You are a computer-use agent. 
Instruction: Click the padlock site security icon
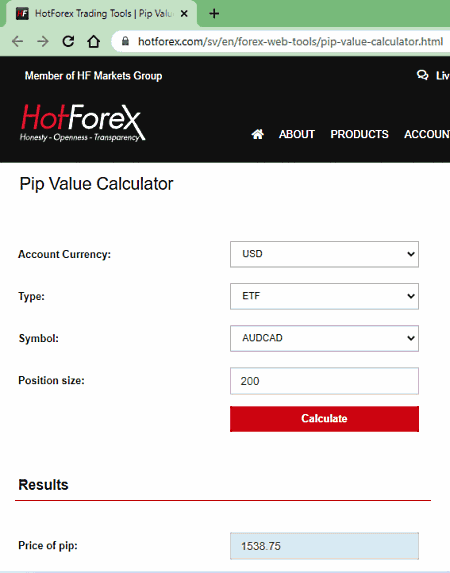pyautogui.click(x=125, y=41)
